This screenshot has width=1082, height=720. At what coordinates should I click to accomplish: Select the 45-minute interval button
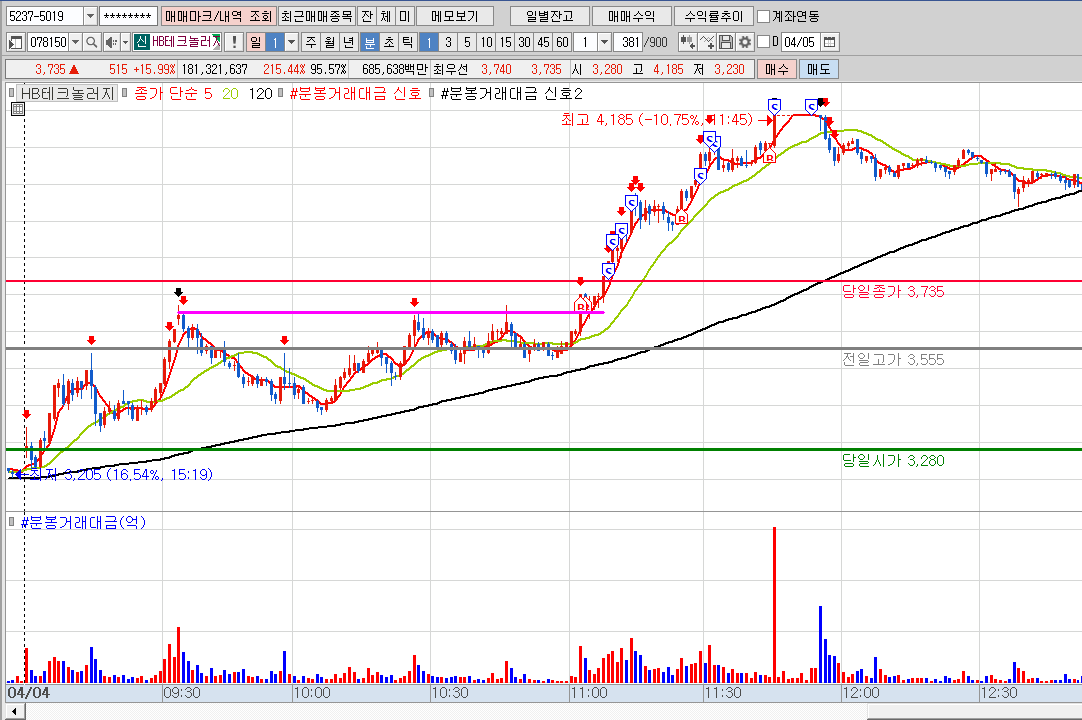tap(543, 42)
